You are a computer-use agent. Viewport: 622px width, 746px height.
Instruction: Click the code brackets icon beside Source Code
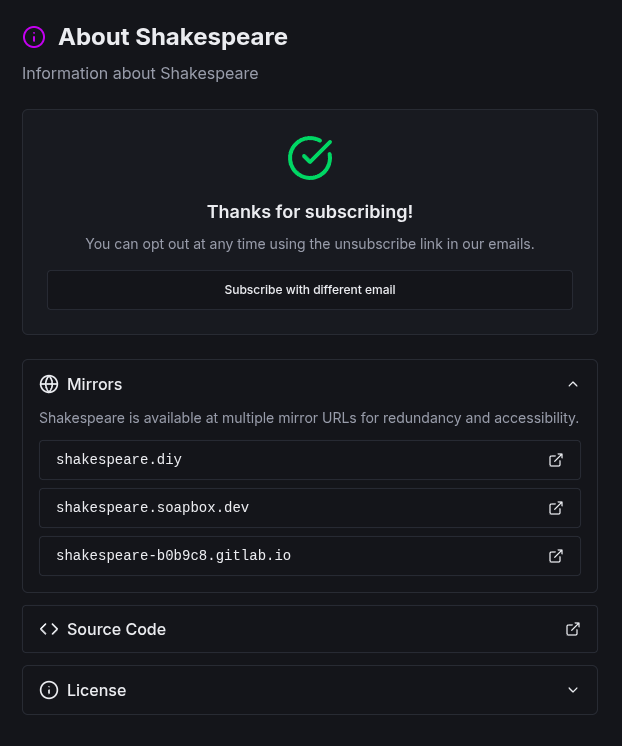tap(49, 629)
